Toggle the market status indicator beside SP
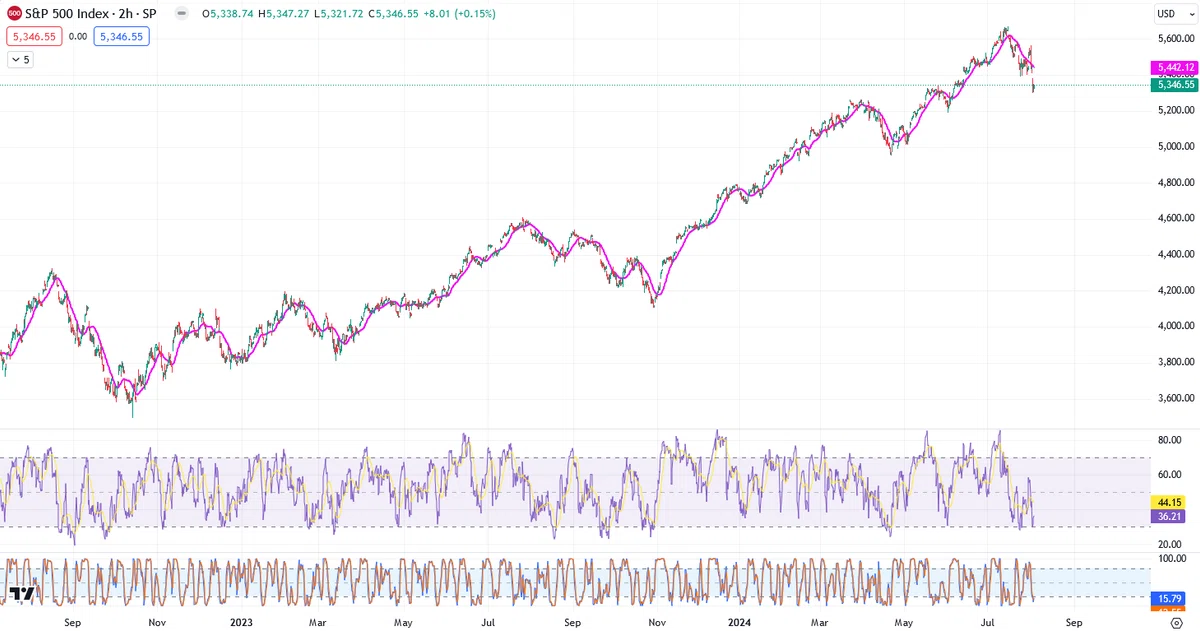The height and width of the screenshot is (631, 1200). pos(180,14)
